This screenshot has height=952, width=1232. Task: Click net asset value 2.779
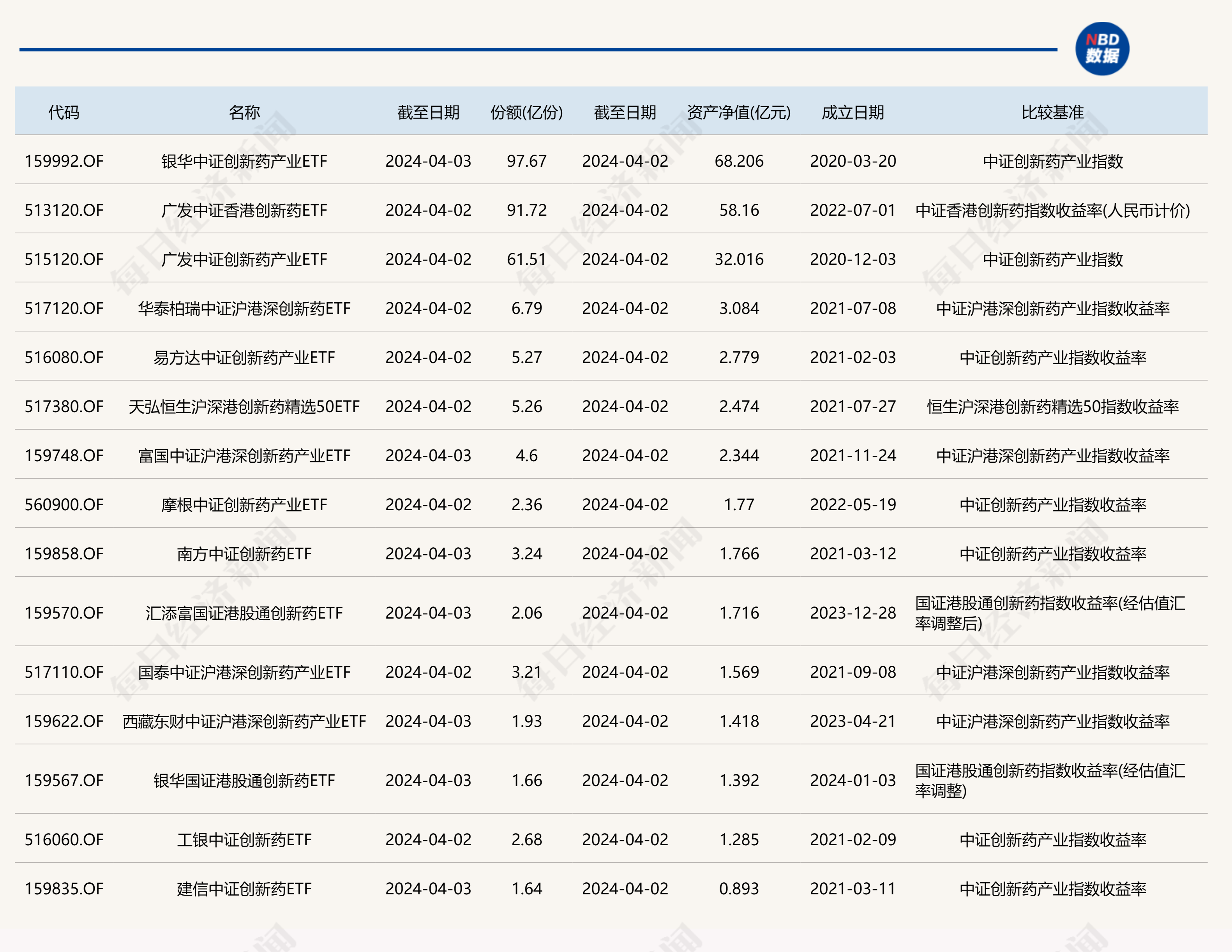click(x=739, y=358)
